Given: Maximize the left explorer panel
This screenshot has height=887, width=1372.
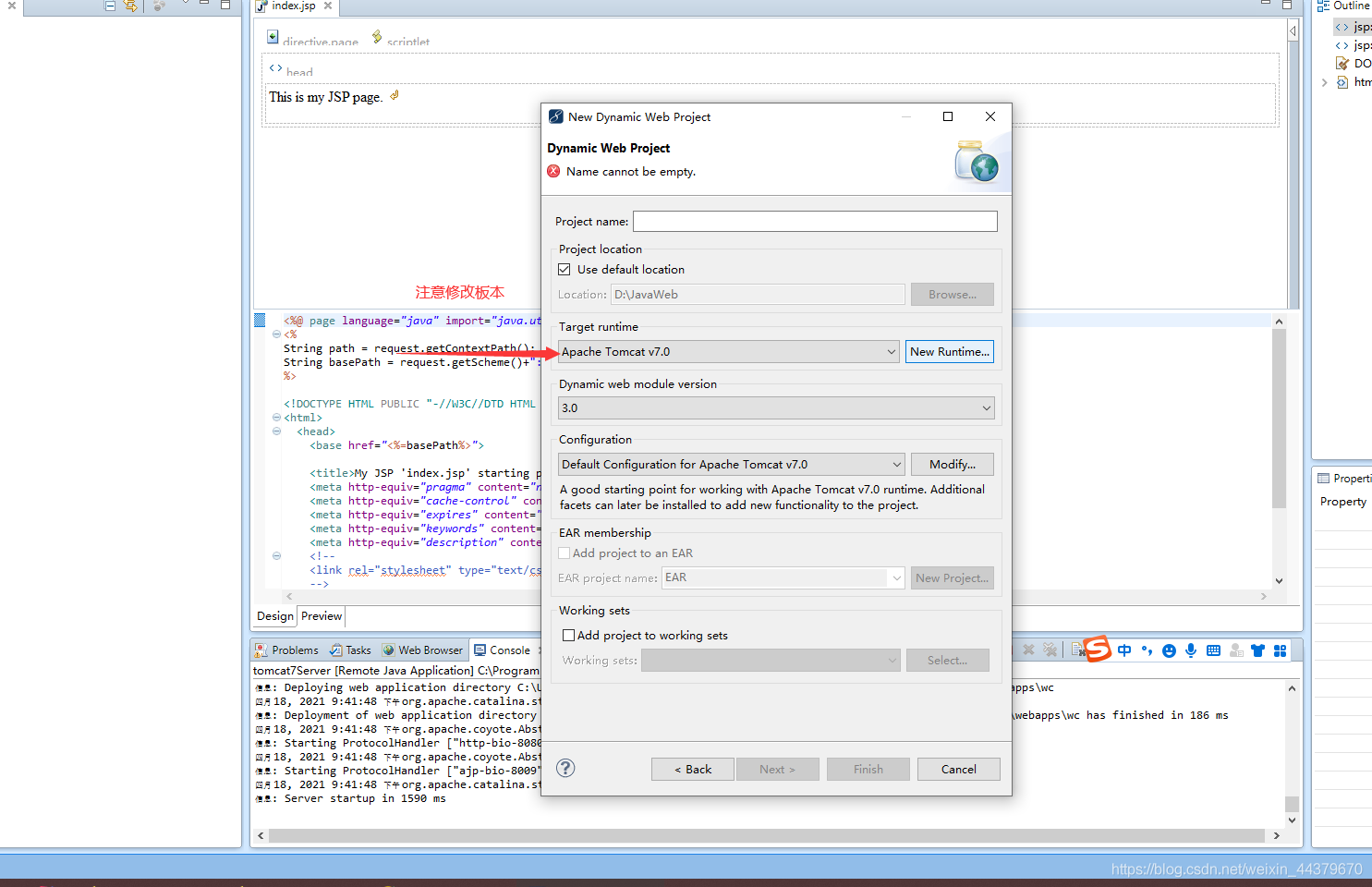Looking at the screenshot, I should pos(225,5).
